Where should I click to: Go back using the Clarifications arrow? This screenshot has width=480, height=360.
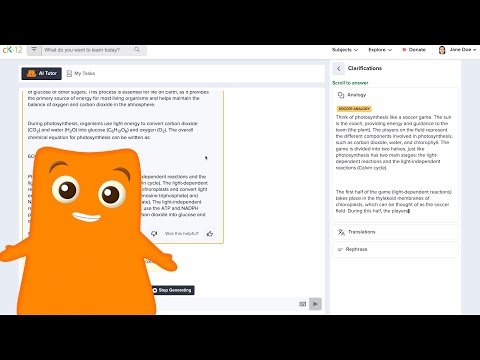pos(339,68)
